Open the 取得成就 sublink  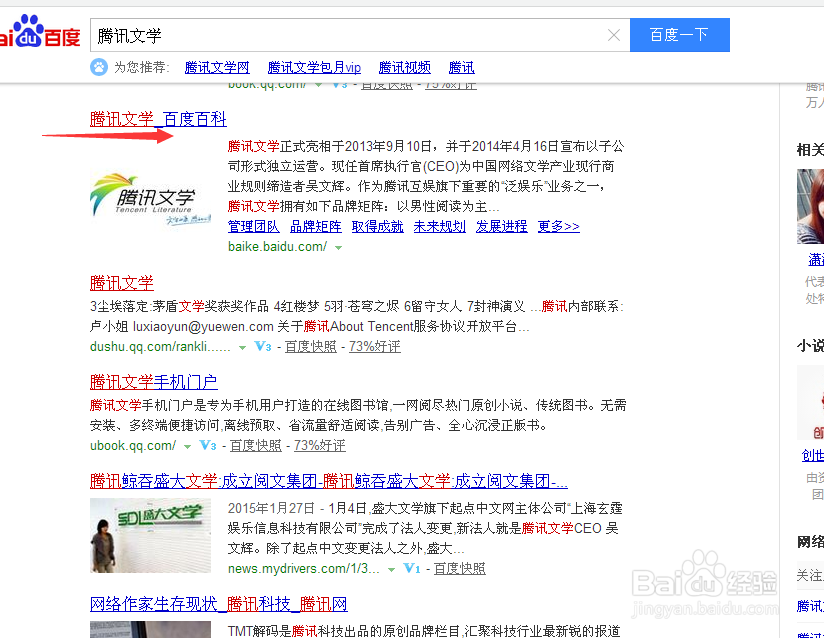(x=377, y=227)
